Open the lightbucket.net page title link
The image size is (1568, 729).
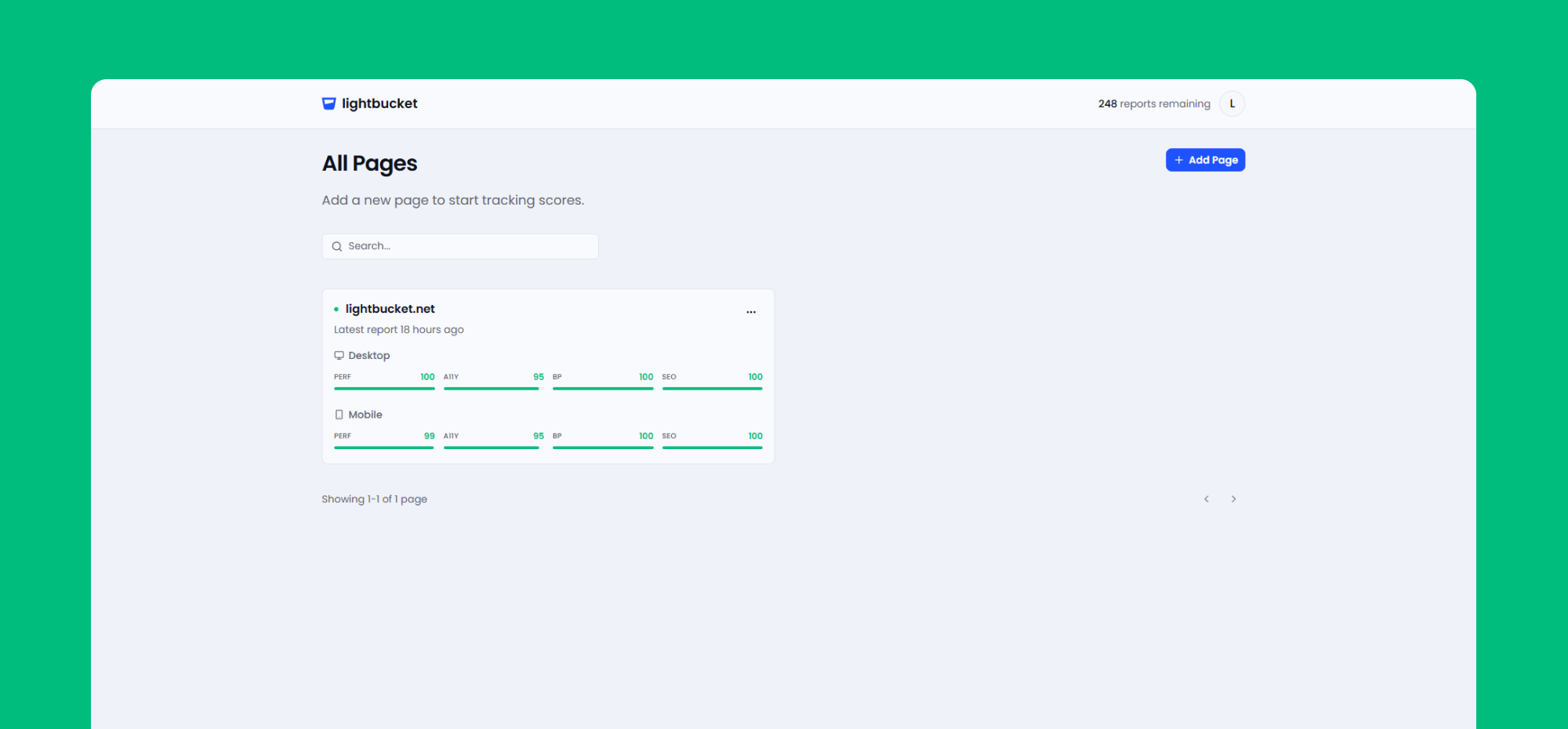[x=390, y=309]
